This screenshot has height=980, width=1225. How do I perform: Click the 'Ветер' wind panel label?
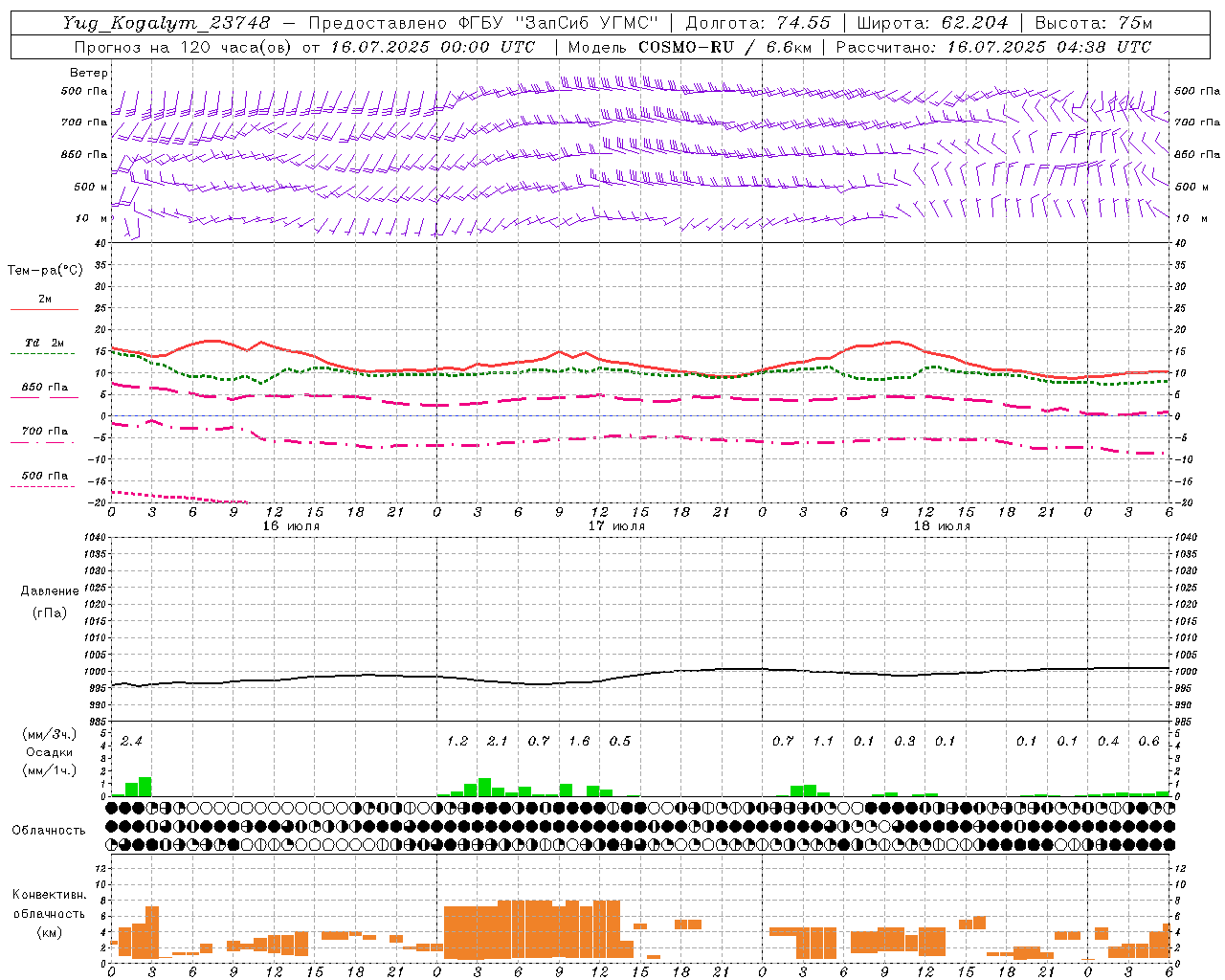[x=89, y=73]
